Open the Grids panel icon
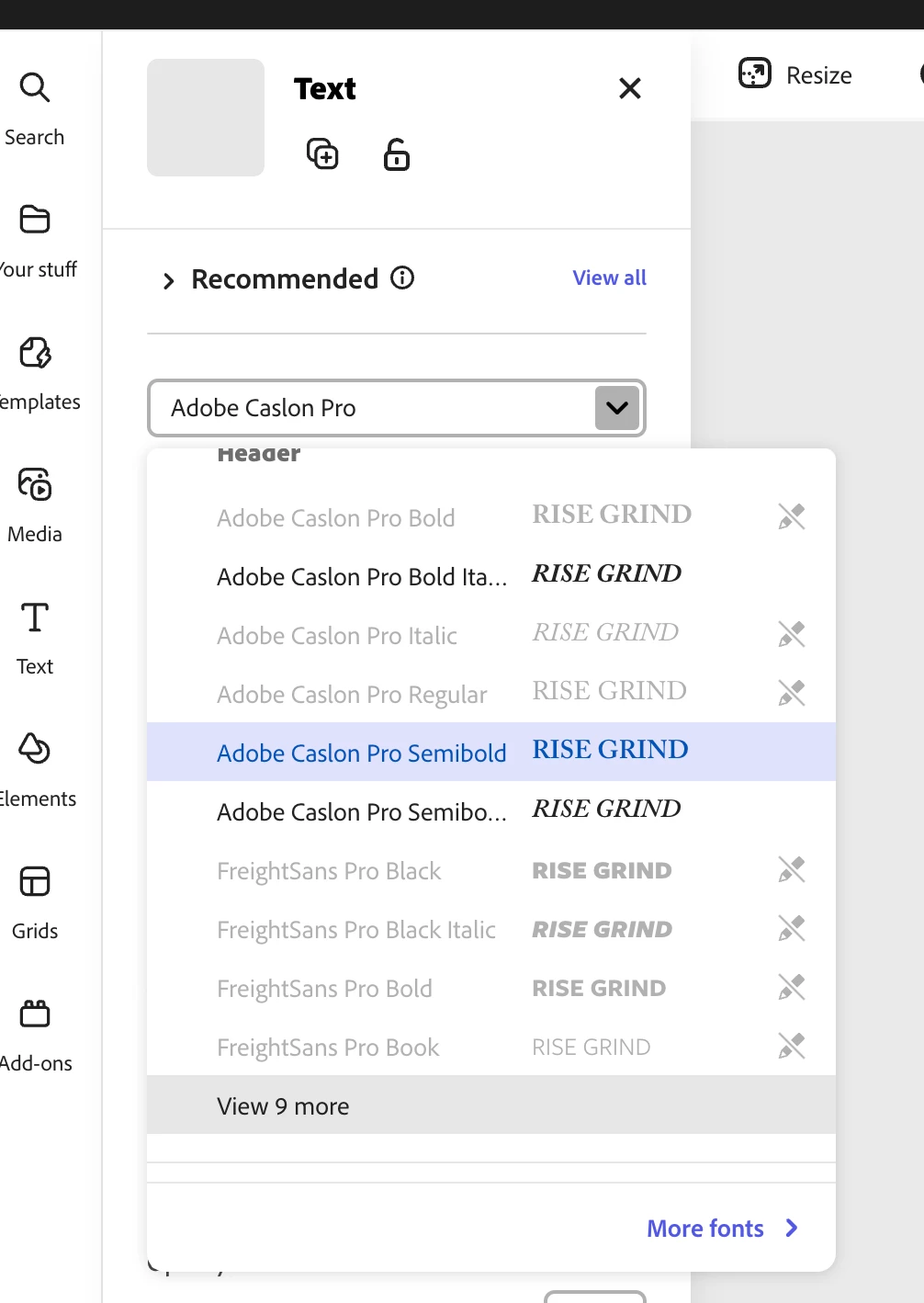 35,881
